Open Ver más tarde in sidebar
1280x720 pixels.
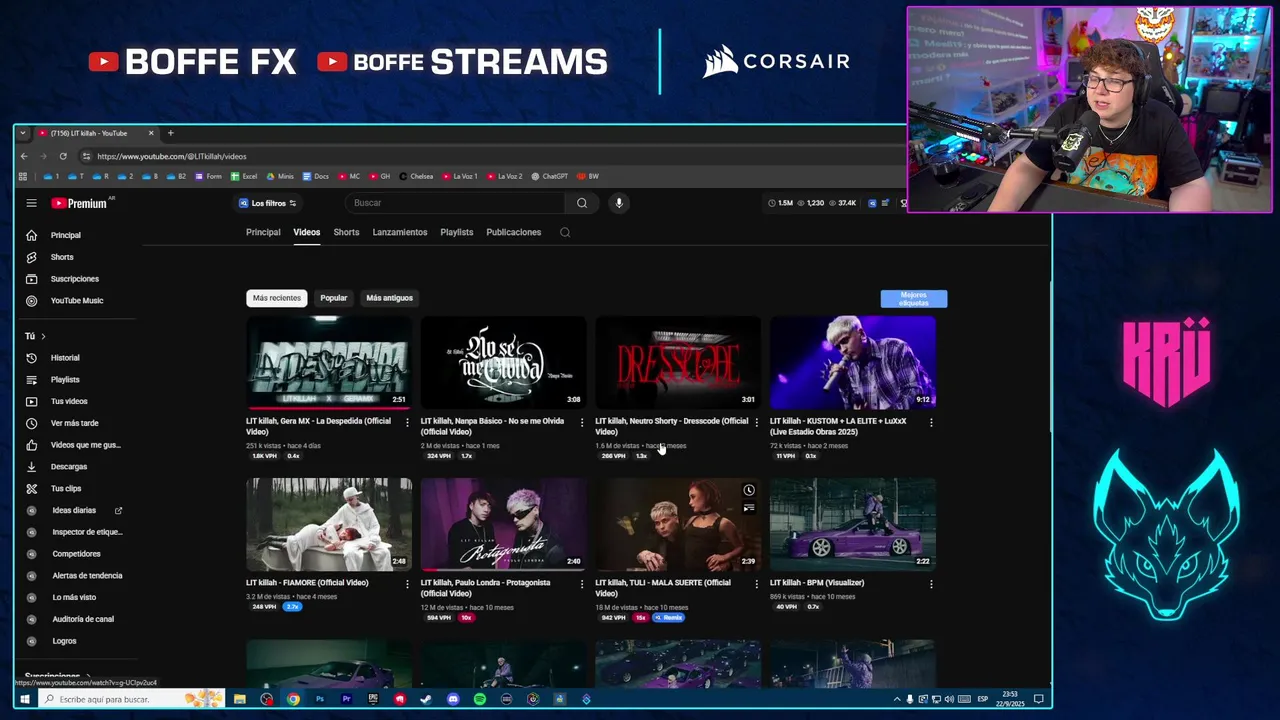click(75, 423)
